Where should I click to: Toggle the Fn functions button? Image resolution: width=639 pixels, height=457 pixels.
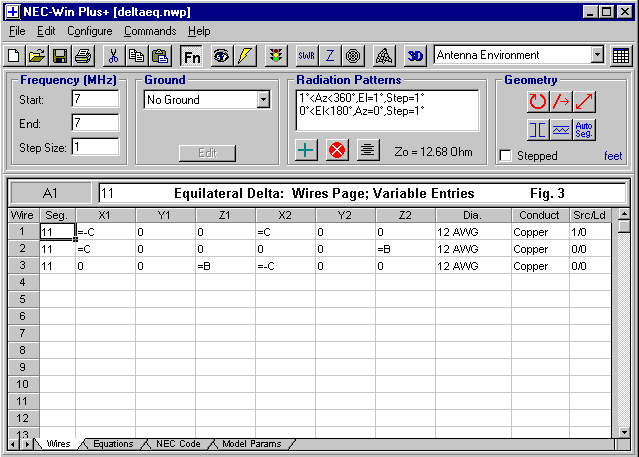pos(191,56)
